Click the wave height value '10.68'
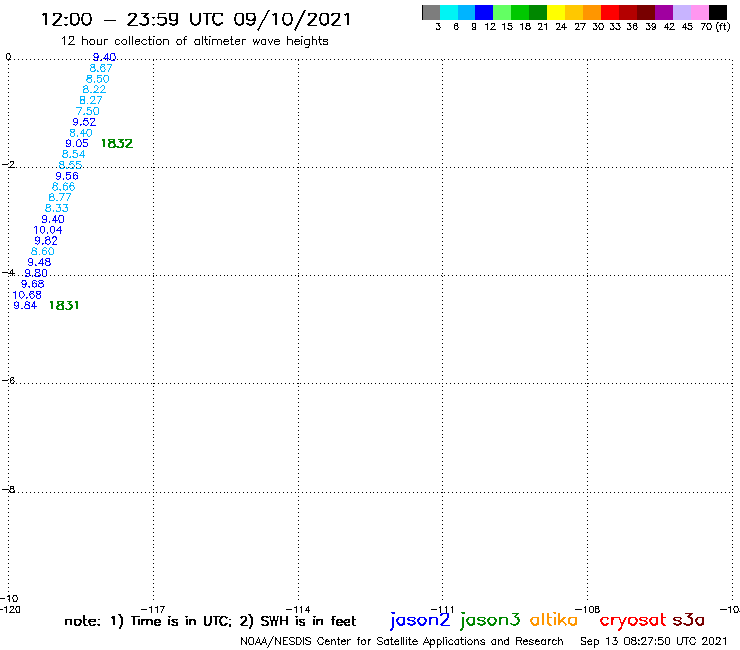Viewport: 740px width, 650px height. (27, 295)
